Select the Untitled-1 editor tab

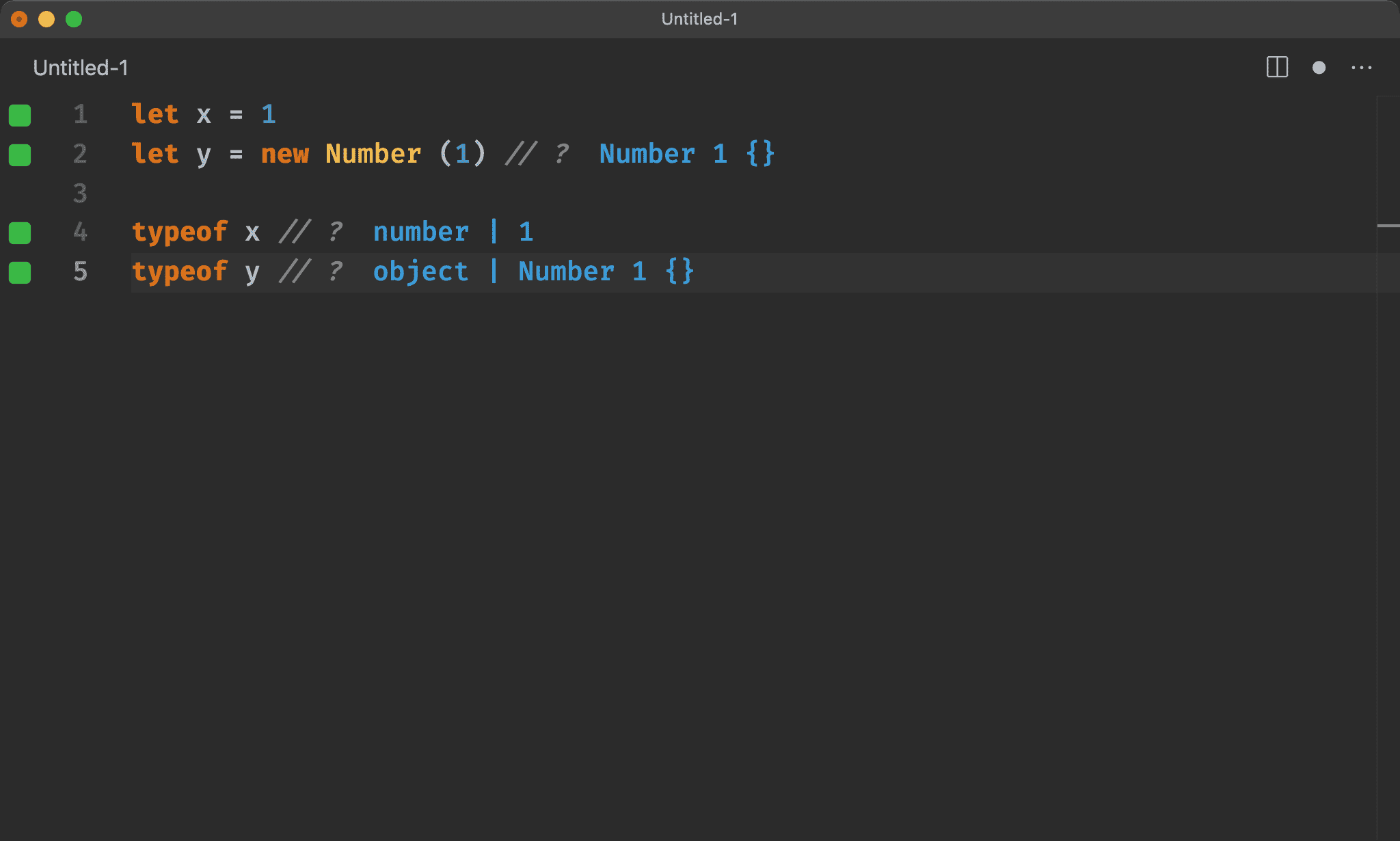[80, 68]
